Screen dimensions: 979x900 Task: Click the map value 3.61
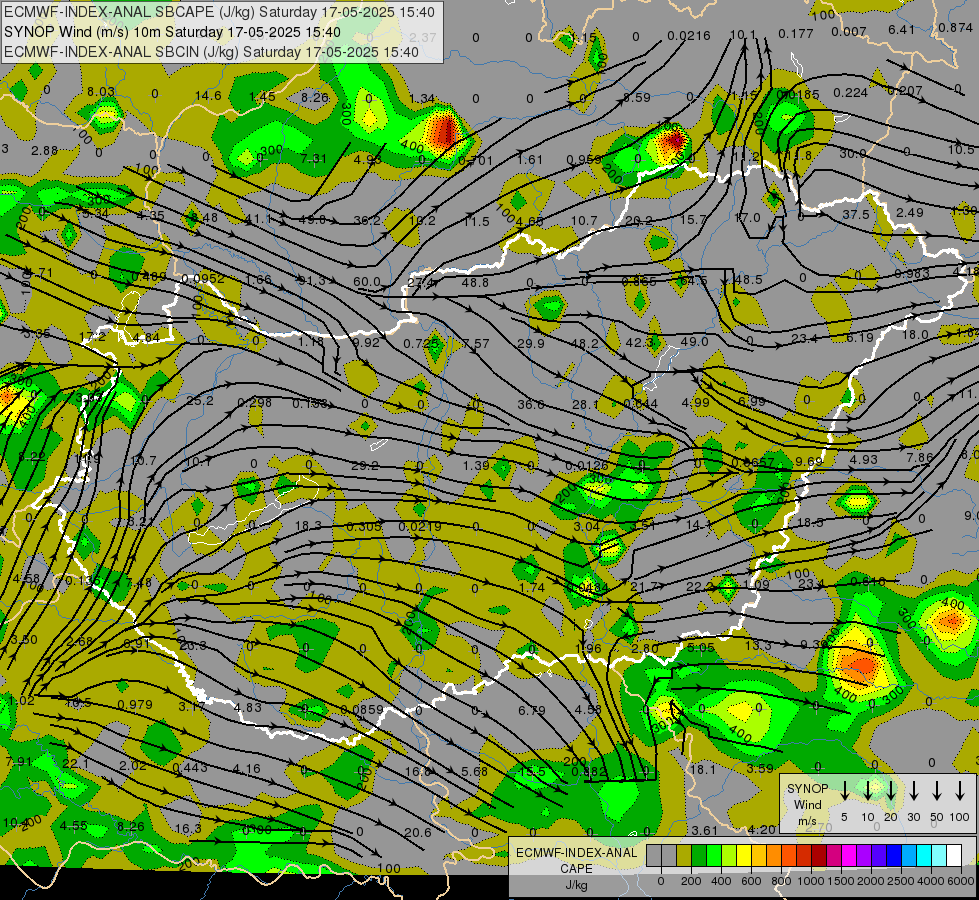coord(705,830)
